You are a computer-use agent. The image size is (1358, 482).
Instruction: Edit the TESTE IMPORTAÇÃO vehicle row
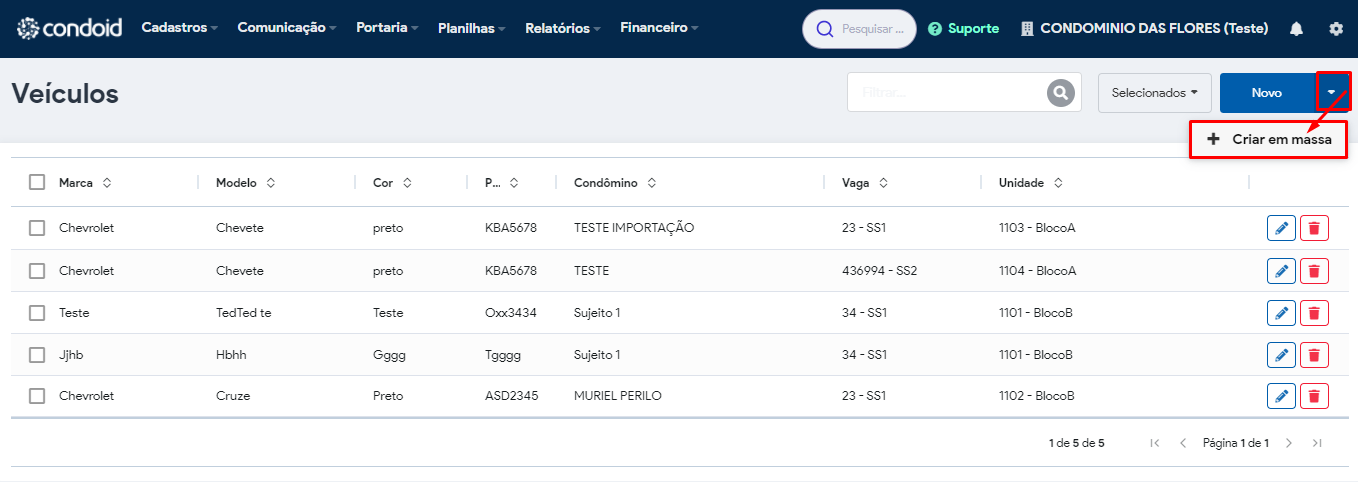(x=1281, y=229)
